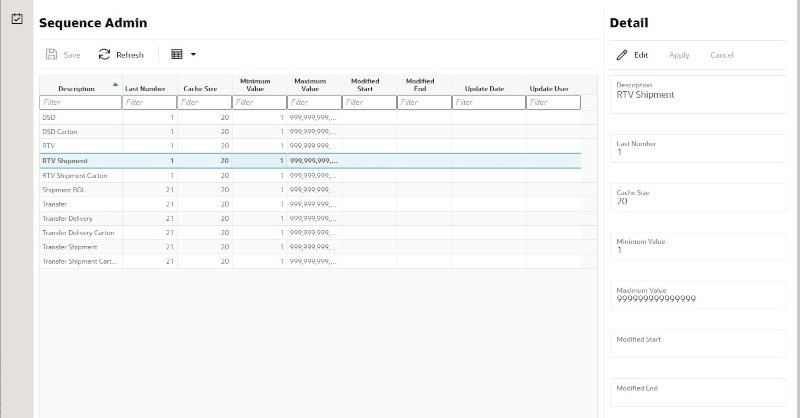Click the Detail Modified Start field
800x418 pixels.
point(698,344)
